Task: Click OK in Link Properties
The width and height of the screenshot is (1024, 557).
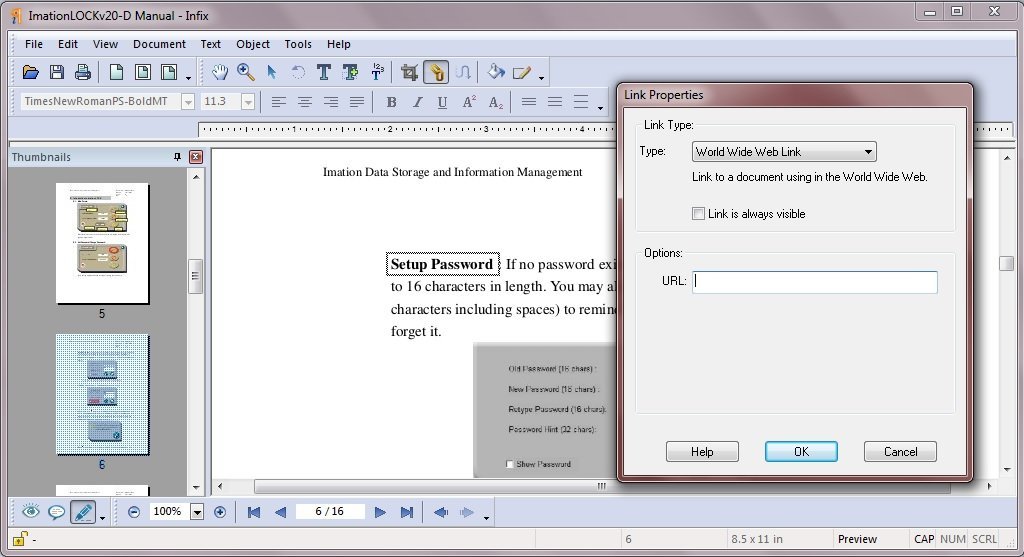Action: [x=801, y=451]
